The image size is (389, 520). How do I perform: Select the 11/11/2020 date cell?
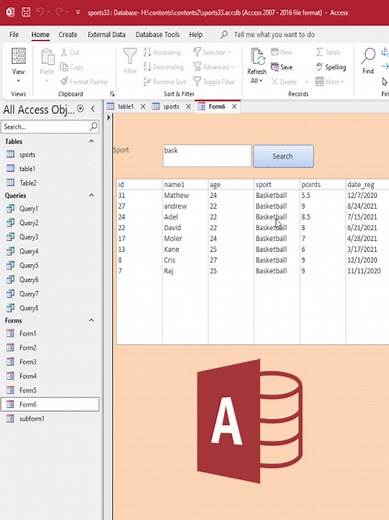point(364,271)
